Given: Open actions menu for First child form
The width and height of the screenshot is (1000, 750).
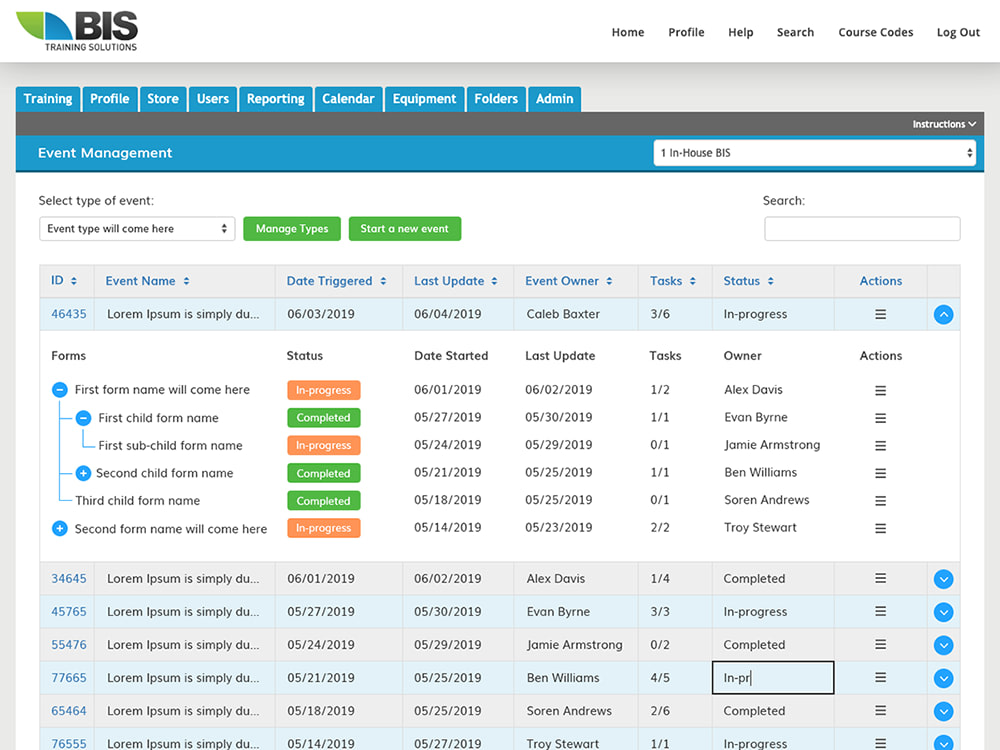Looking at the screenshot, I should 880,418.
